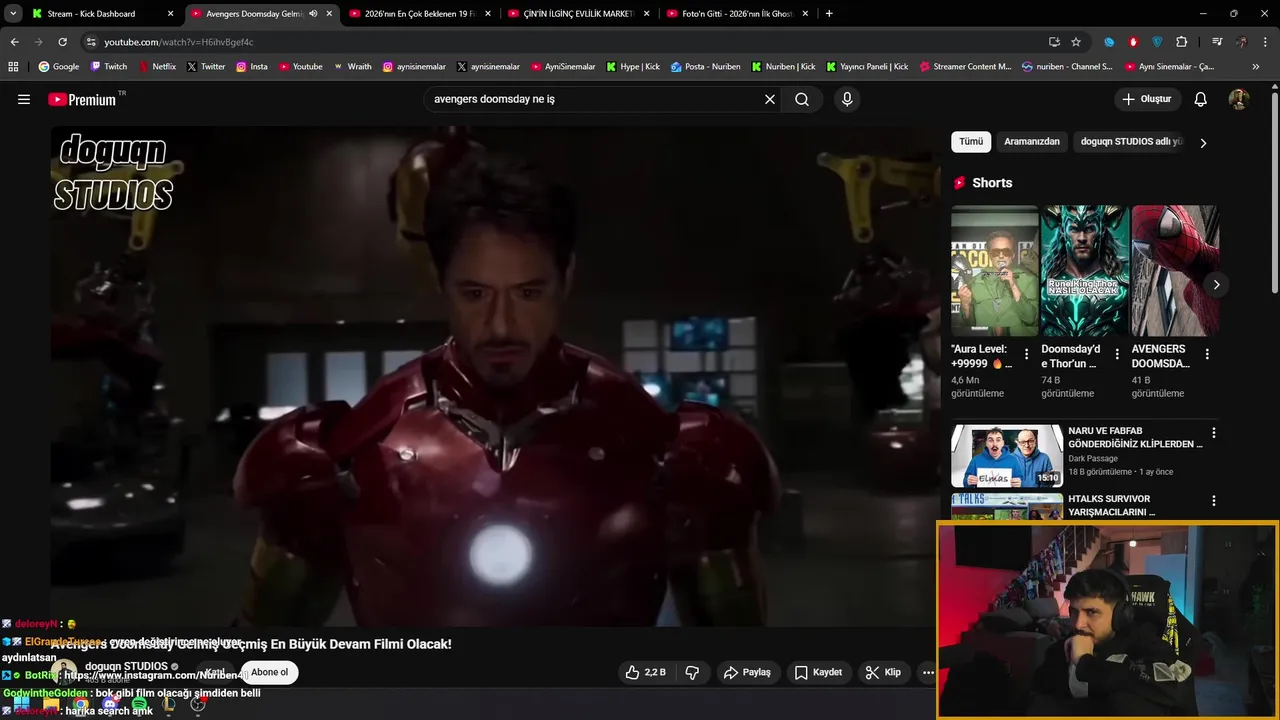Open the Oluştur create menu
Screen dimensions: 1280x720
(x=1148, y=99)
